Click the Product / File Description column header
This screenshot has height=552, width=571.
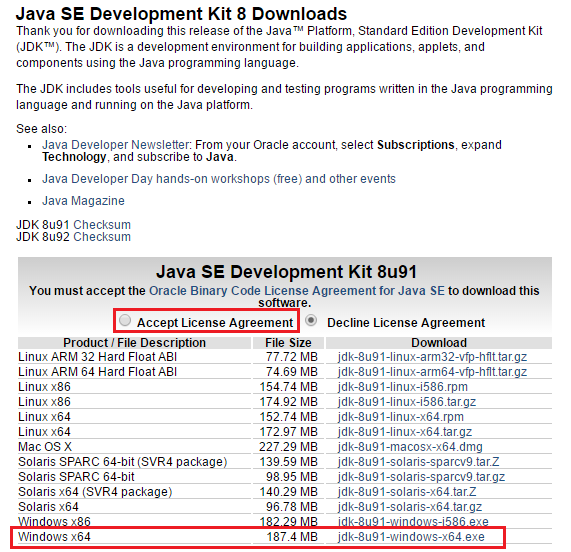134,343
